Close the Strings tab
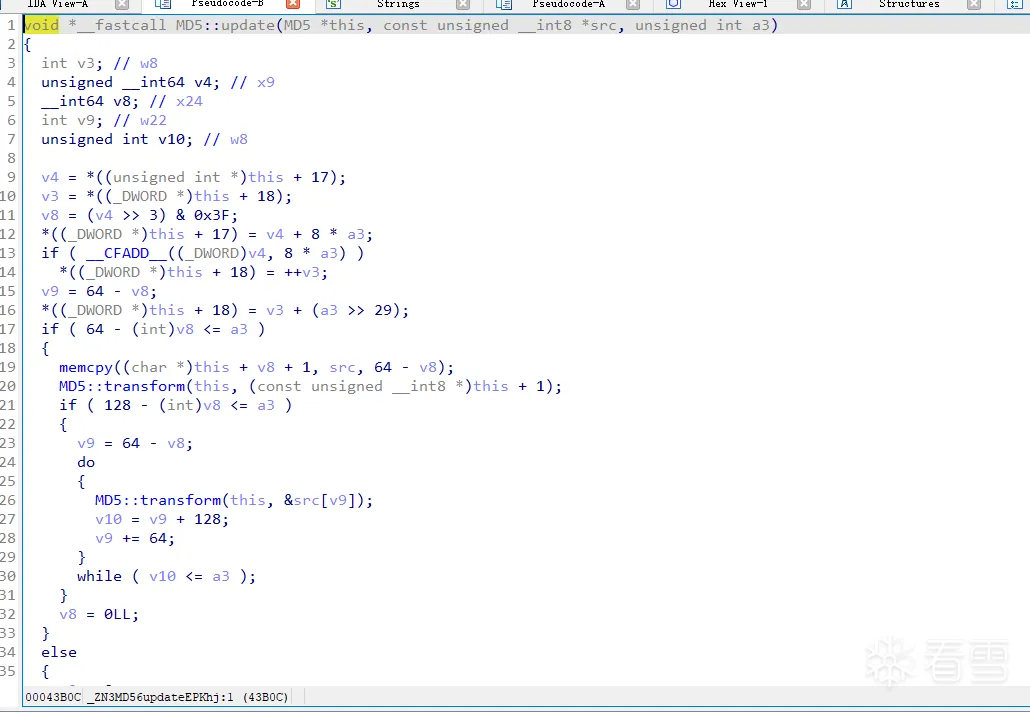1030x712 pixels. tap(463, 4)
